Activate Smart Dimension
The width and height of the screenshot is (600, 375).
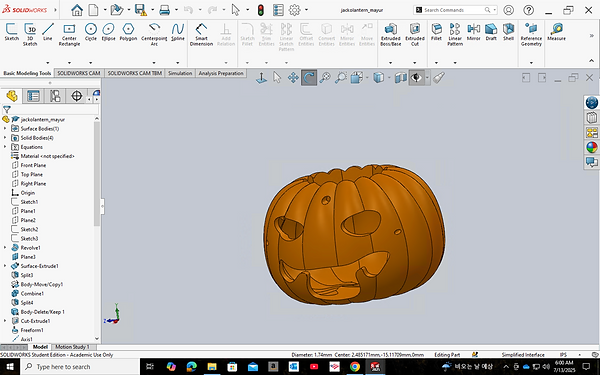coord(201,34)
